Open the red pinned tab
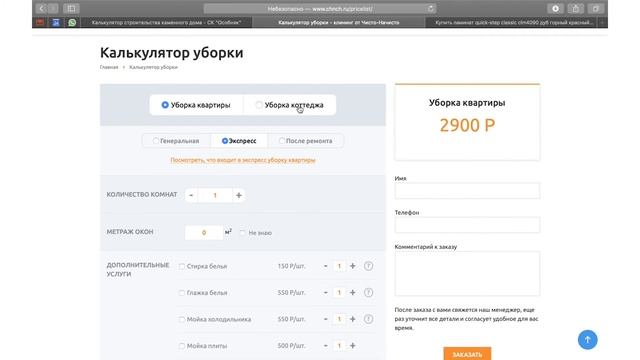 40,22
